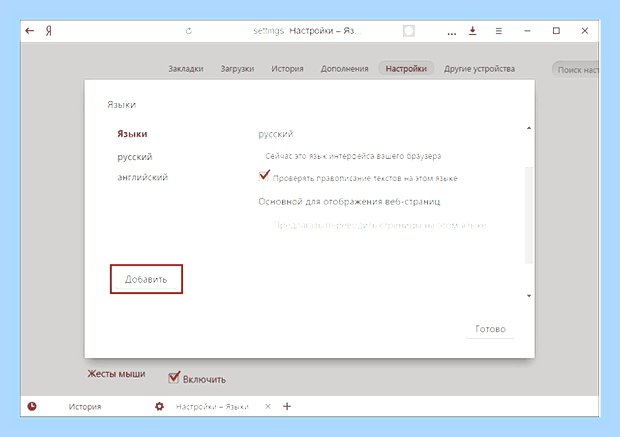This screenshot has height=437, width=620.
Task: Switch to the Дополнения tab
Action: [x=344, y=69]
